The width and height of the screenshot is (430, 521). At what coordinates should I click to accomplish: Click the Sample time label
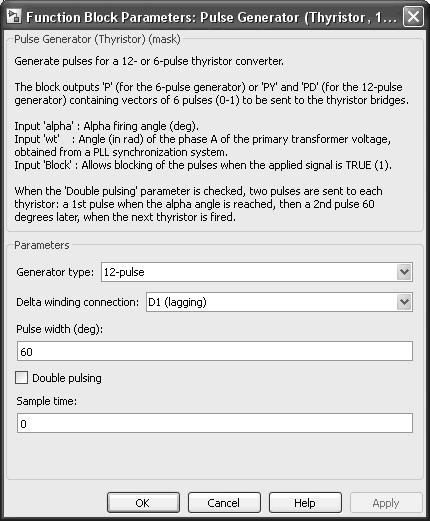click(47, 401)
